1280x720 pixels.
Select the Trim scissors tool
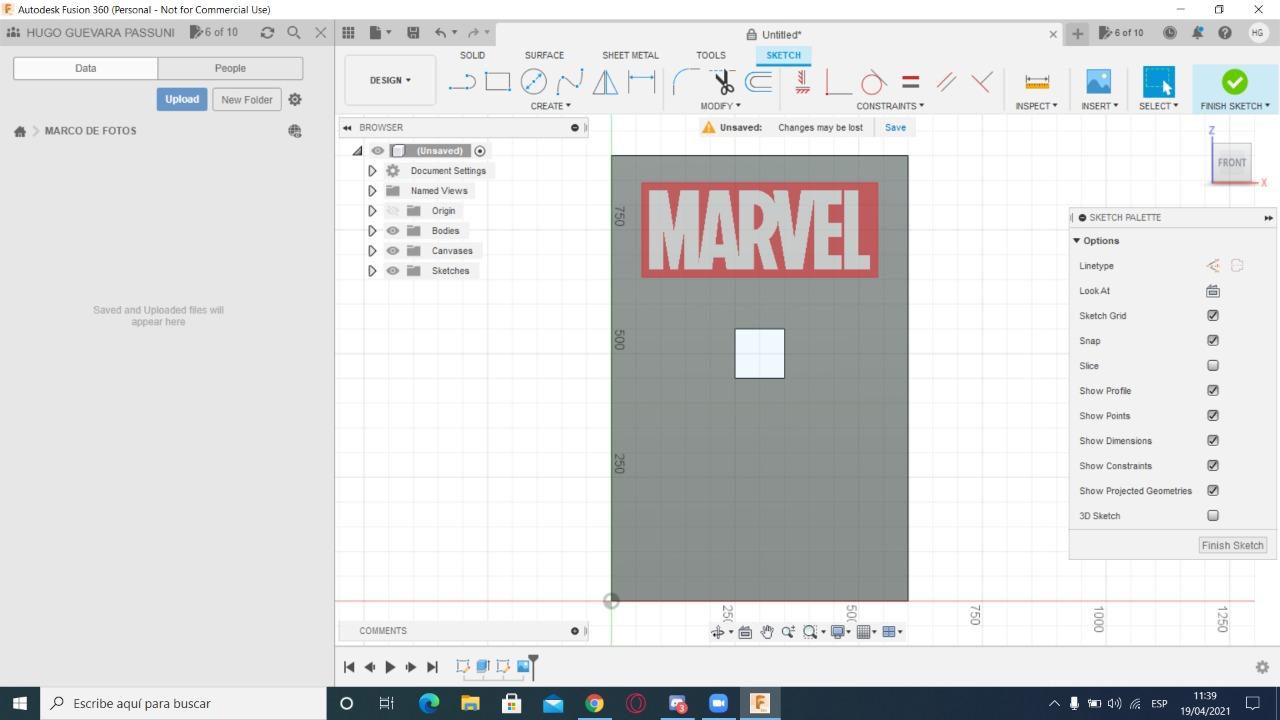pyautogui.click(x=723, y=82)
